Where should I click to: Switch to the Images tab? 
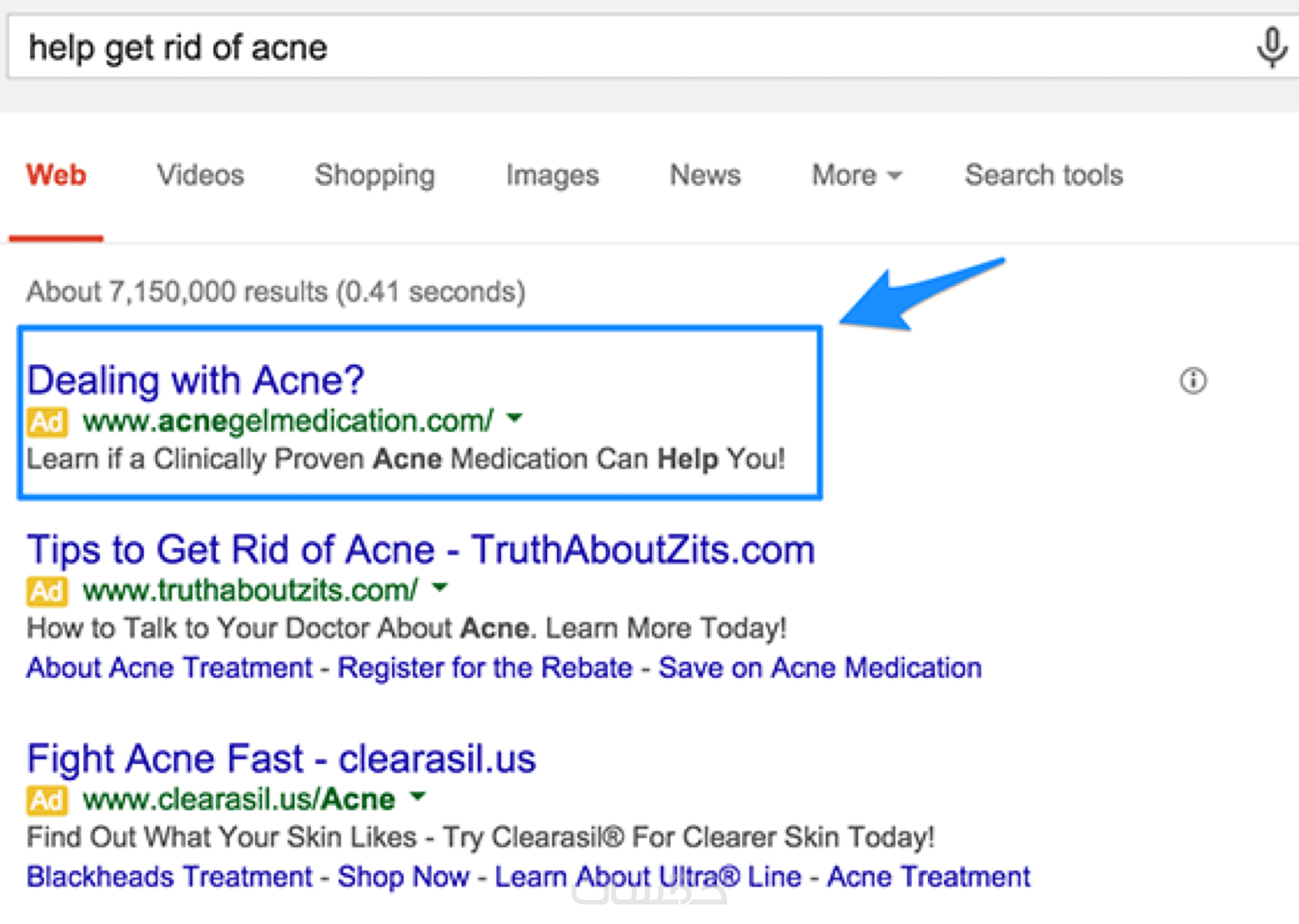click(x=552, y=175)
